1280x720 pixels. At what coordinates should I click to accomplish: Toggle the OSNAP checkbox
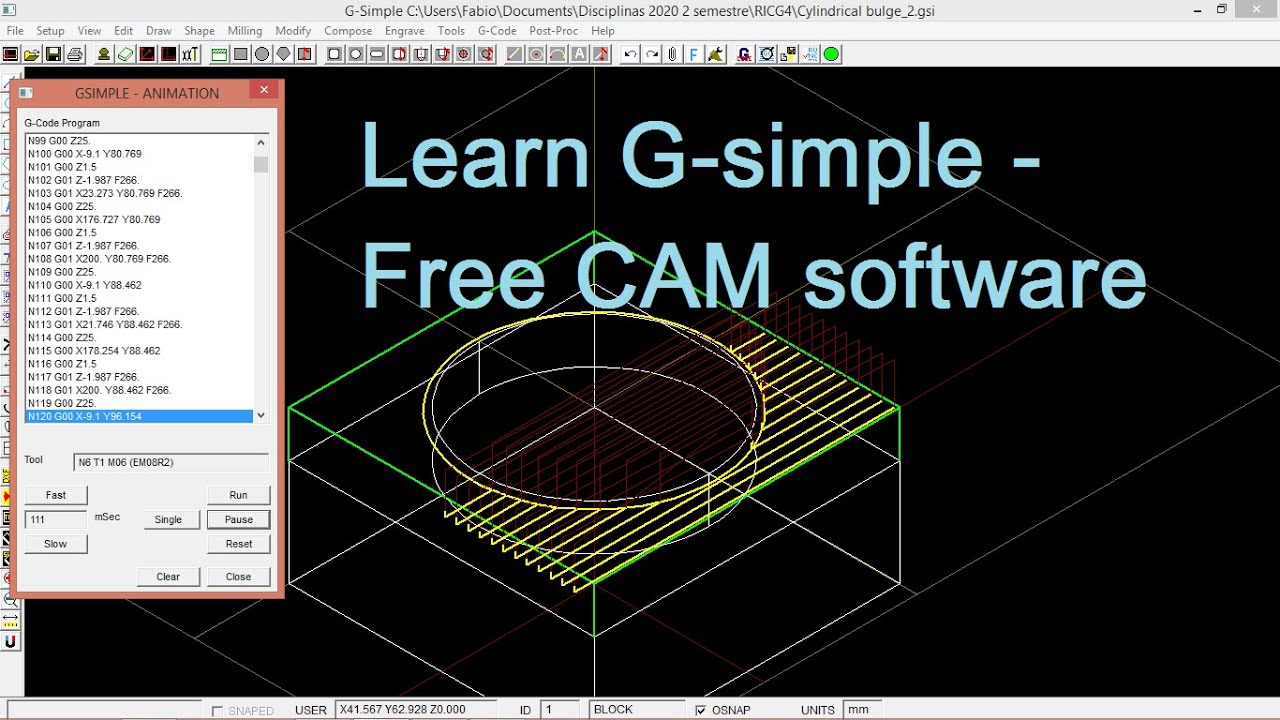pos(701,710)
